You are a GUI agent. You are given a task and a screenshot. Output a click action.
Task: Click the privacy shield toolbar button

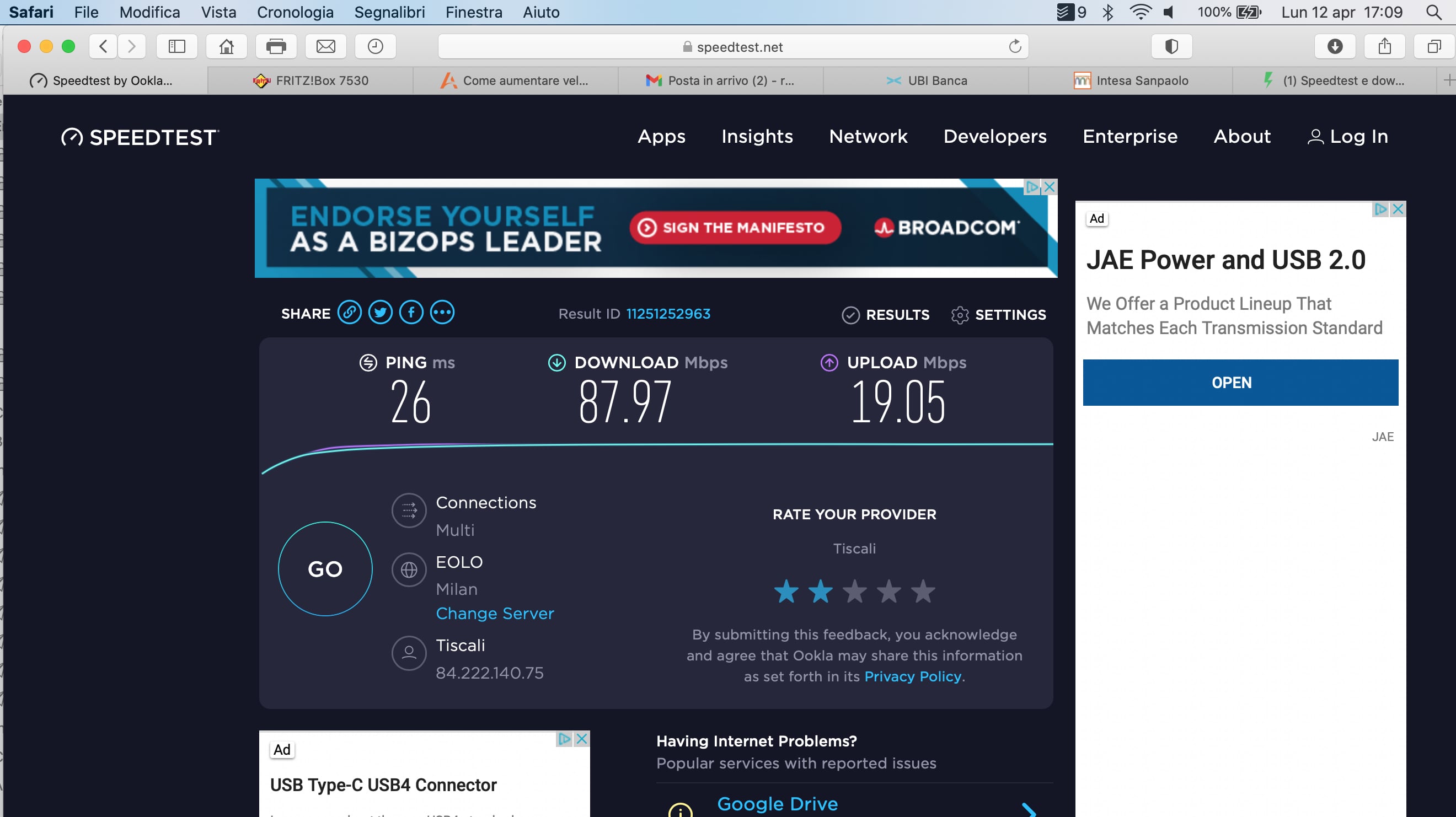pyautogui.click(x=1172, y=46)
